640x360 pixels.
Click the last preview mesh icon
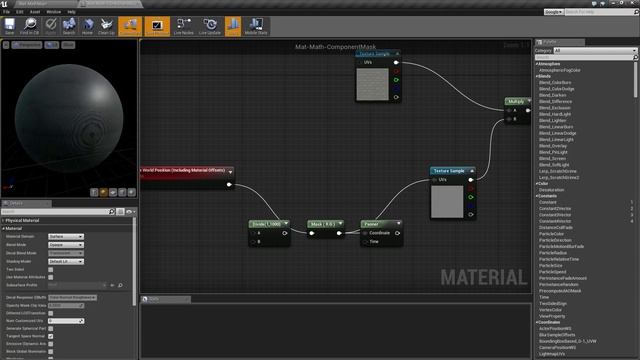[x=131, y=192]
